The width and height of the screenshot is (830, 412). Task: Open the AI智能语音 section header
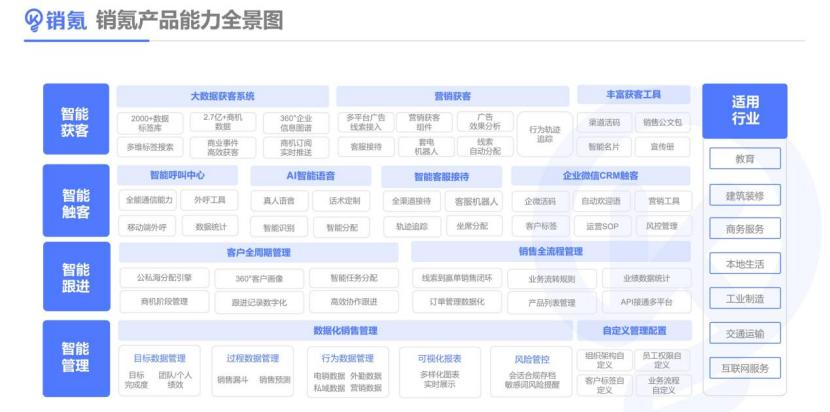(310, 175)
